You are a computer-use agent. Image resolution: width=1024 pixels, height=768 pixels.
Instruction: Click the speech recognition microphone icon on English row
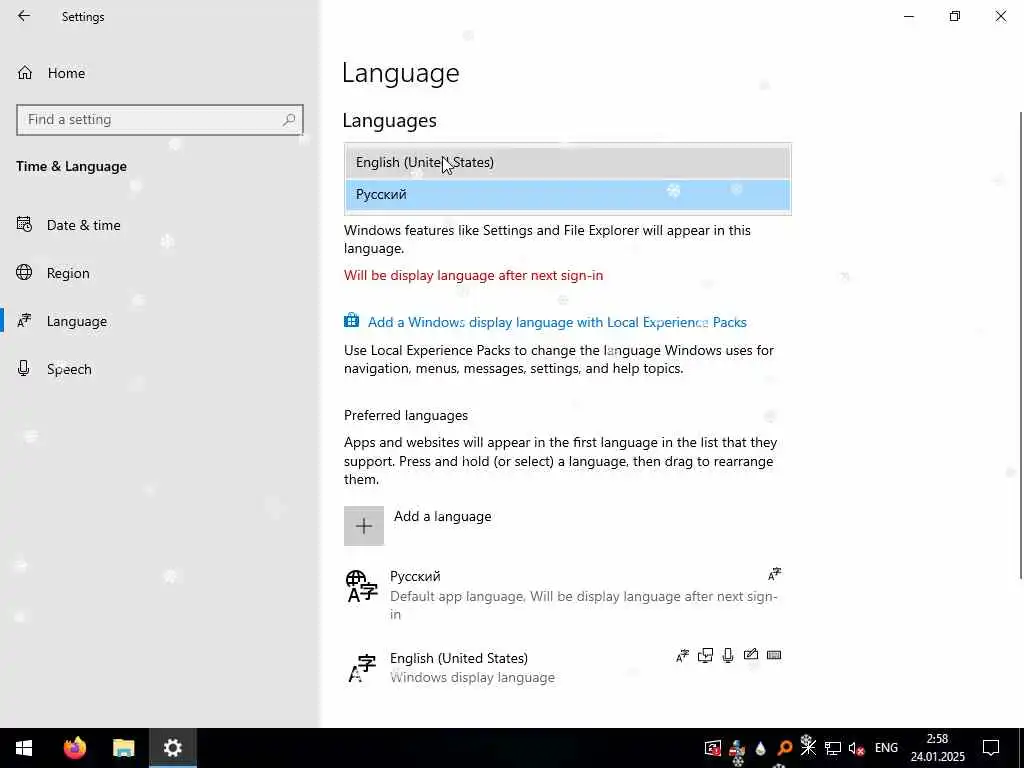(728, 655)
